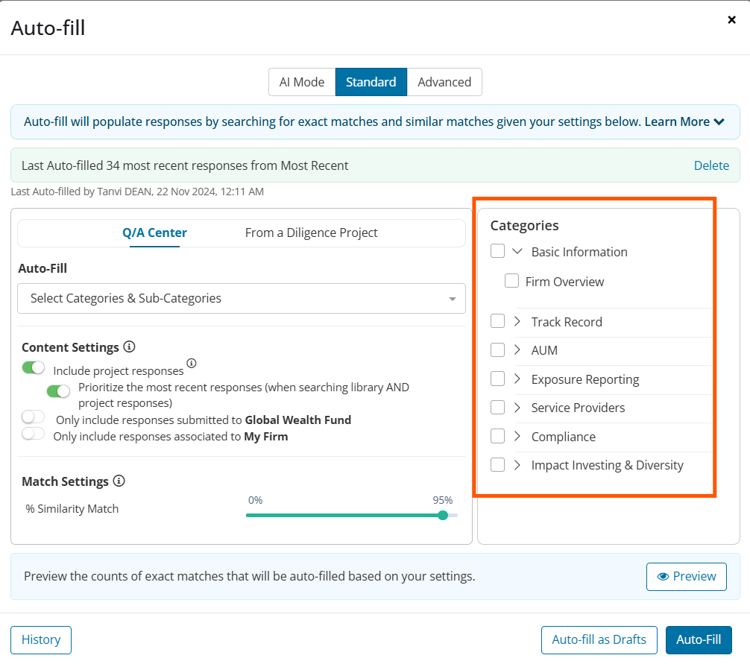The height and width of the screenshot is (664, 750).
Task: Expand the Learn More chevron
Action: pyautogui.click(x=718, y=122)
